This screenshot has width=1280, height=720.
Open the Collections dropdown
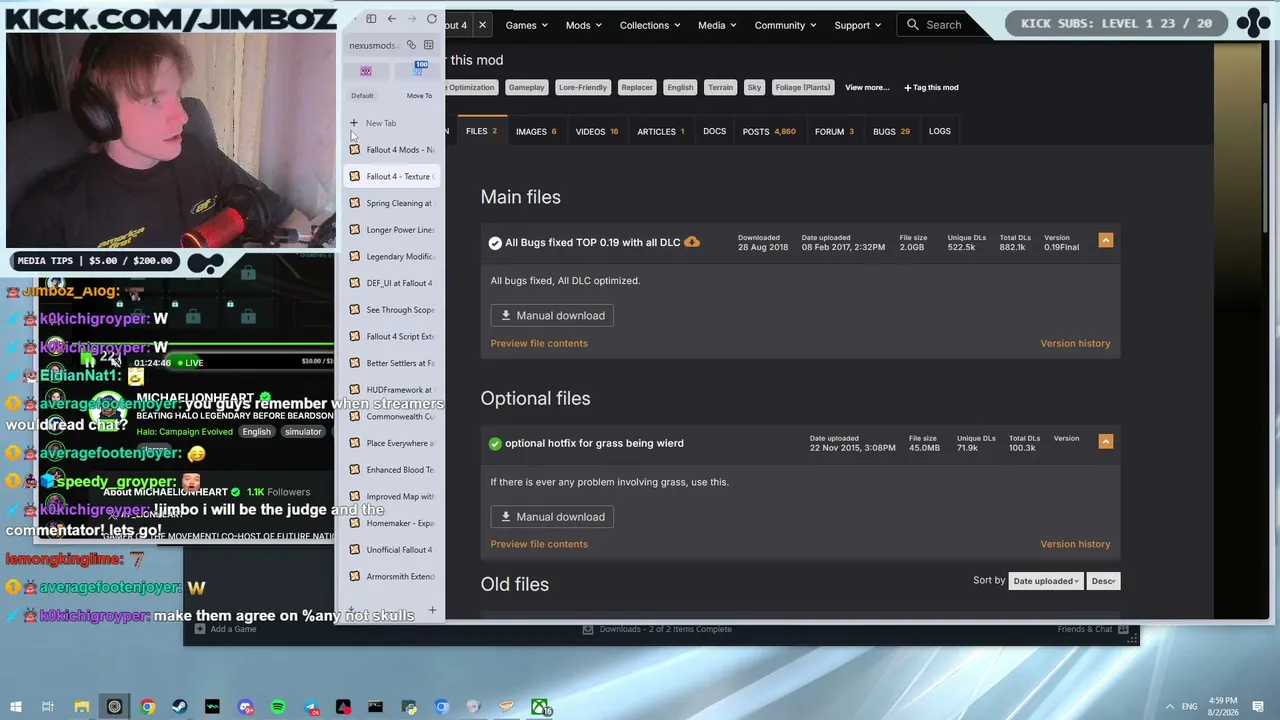click(x=650, y=25)
